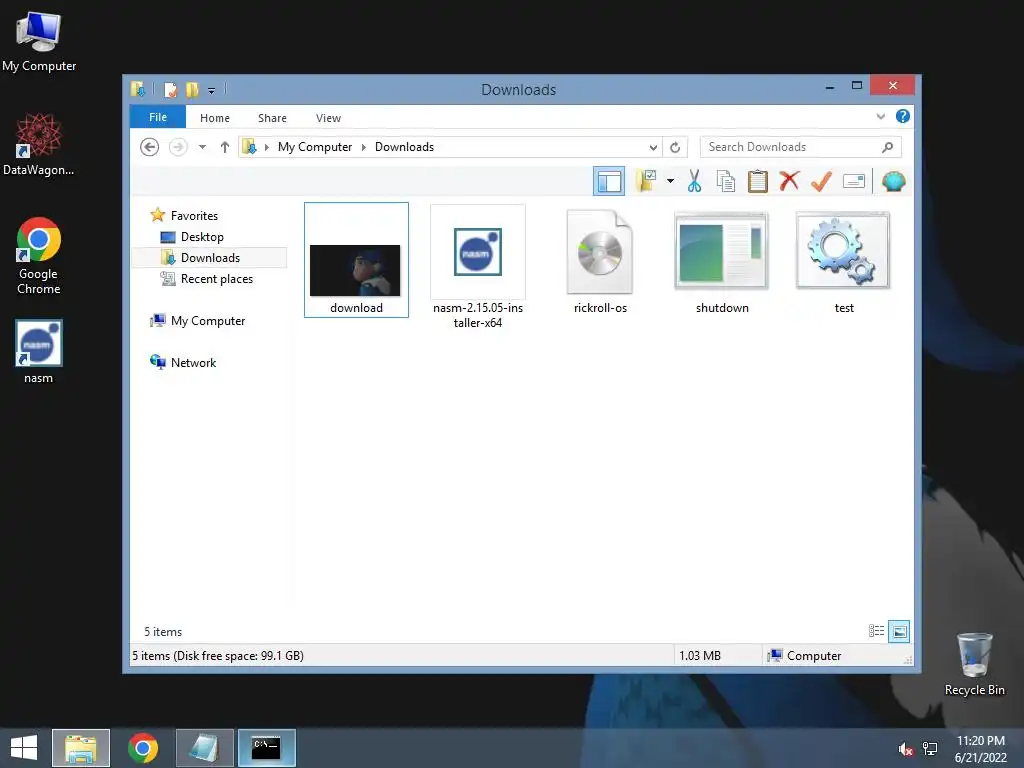Open Customize Quick Access Toolbar dropdown
This screenshot has height=768, width=1024.
coord(212,91)
